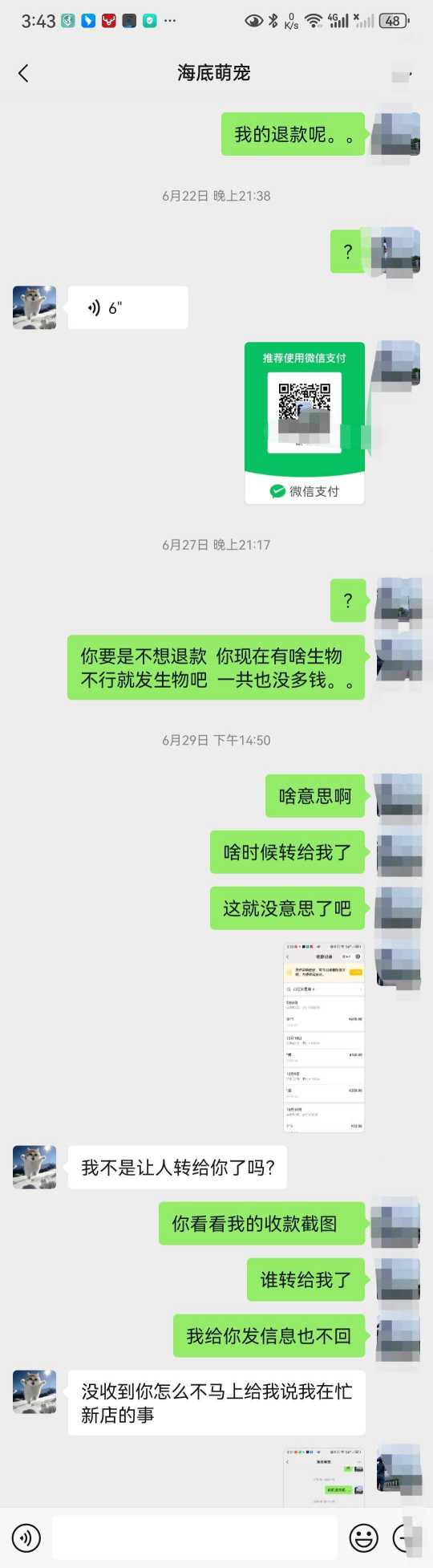Open the partially visible chat screenshot at bottom
The image size is (433, 1568).
point(324,1477)
